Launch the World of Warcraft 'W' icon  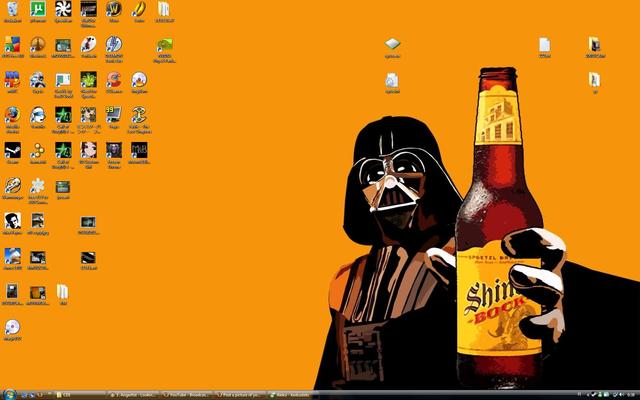click(114, 9)
